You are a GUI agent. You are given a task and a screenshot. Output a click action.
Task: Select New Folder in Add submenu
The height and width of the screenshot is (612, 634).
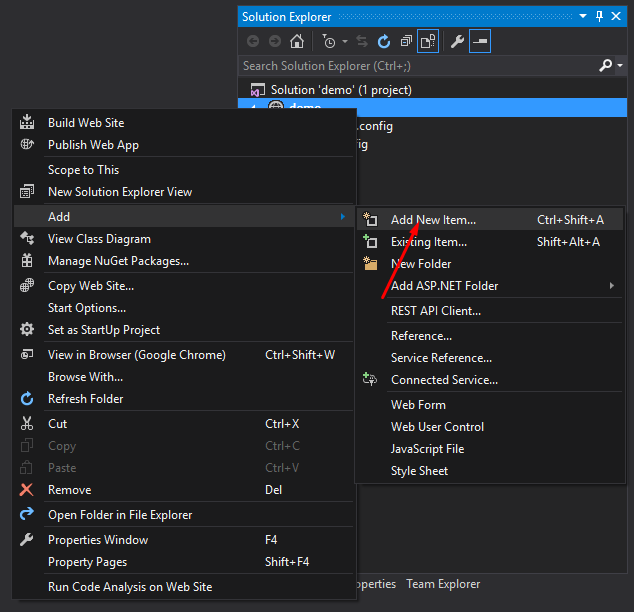point(490,264)
